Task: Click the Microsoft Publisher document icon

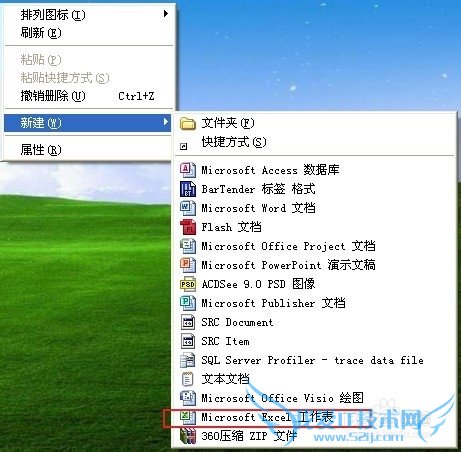Action: (x=188, y=303)
